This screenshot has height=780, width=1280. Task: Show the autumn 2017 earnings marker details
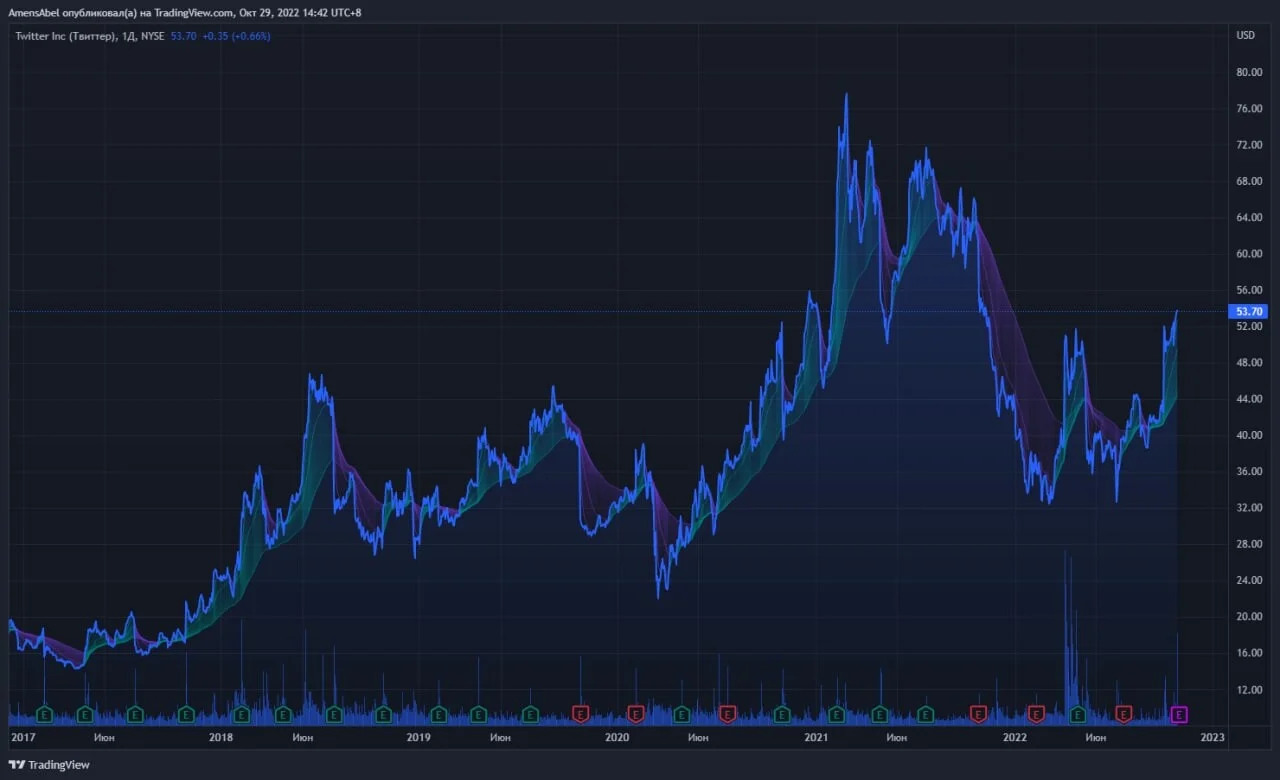(x=186, y=714)
